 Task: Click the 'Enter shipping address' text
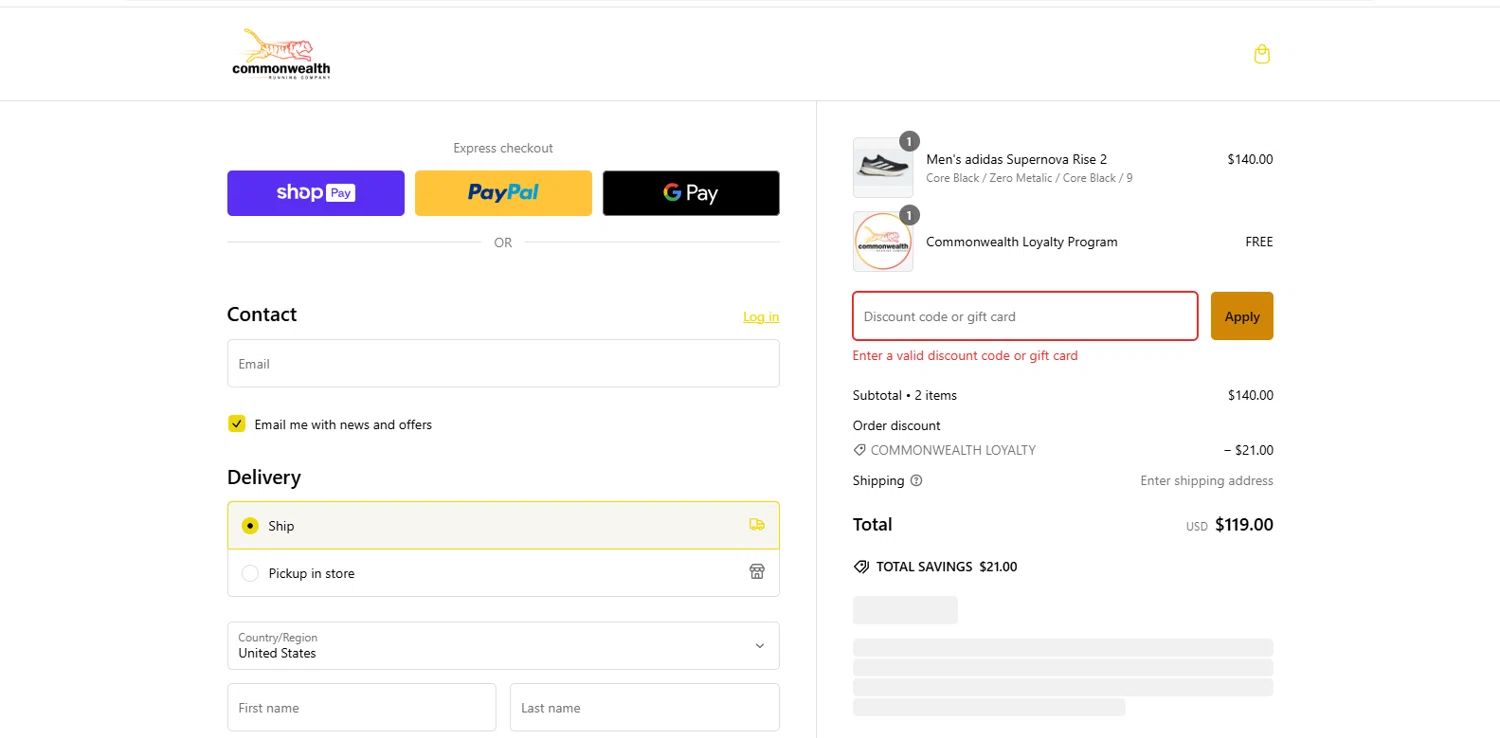(1207, 480)
